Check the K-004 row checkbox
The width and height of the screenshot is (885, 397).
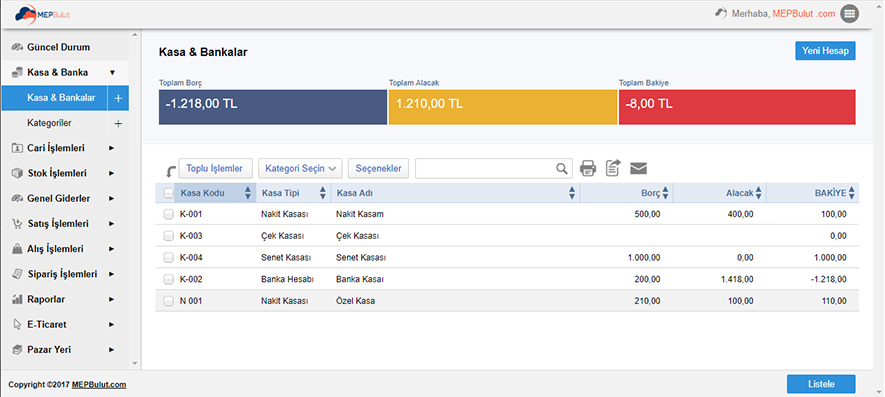click(x=168, y=258)
